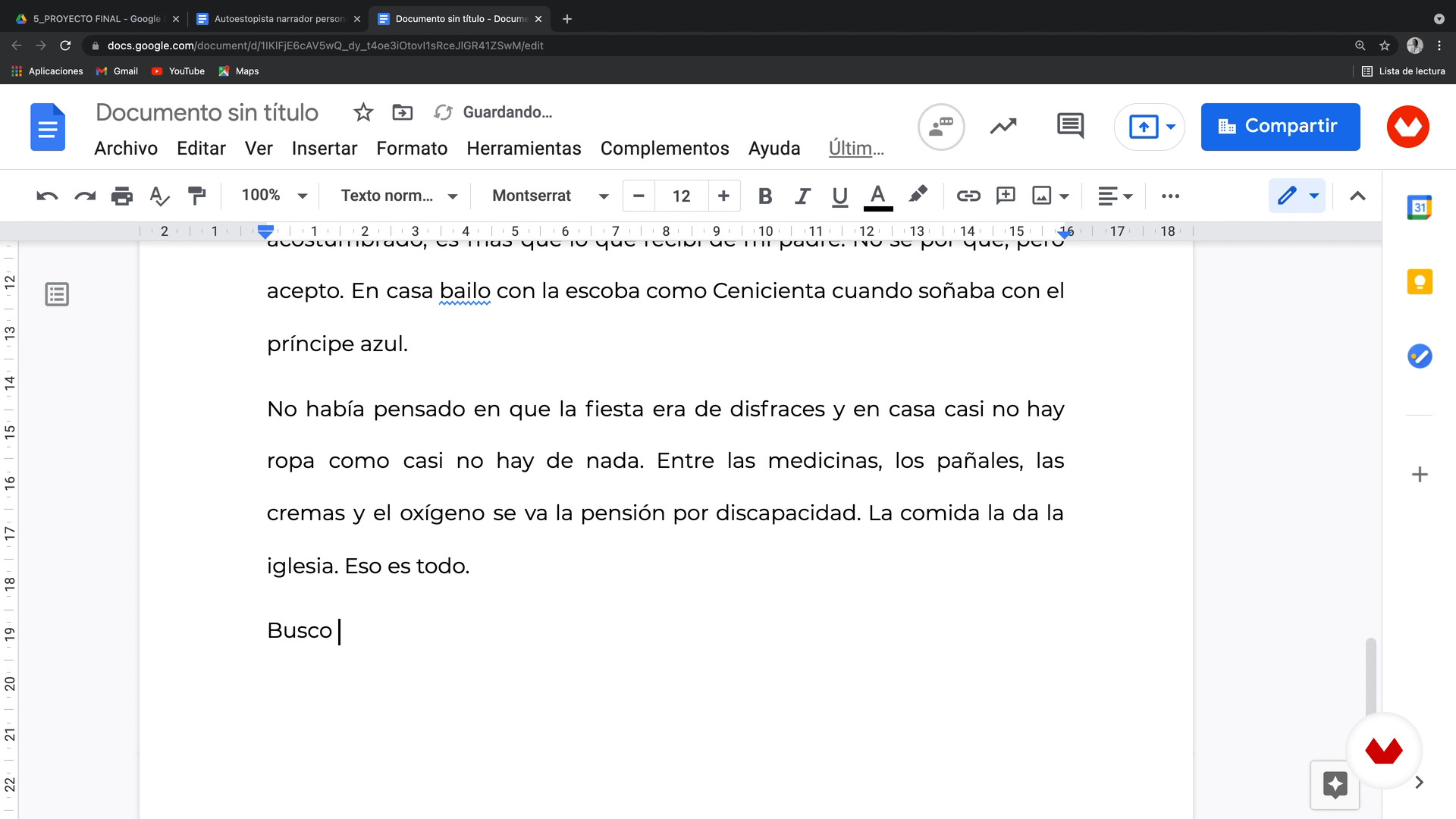Image resolution: width=1456 pixels, height=819 pixels.
Task: Reload the page in Chrome
Action: tap(65, 45)
